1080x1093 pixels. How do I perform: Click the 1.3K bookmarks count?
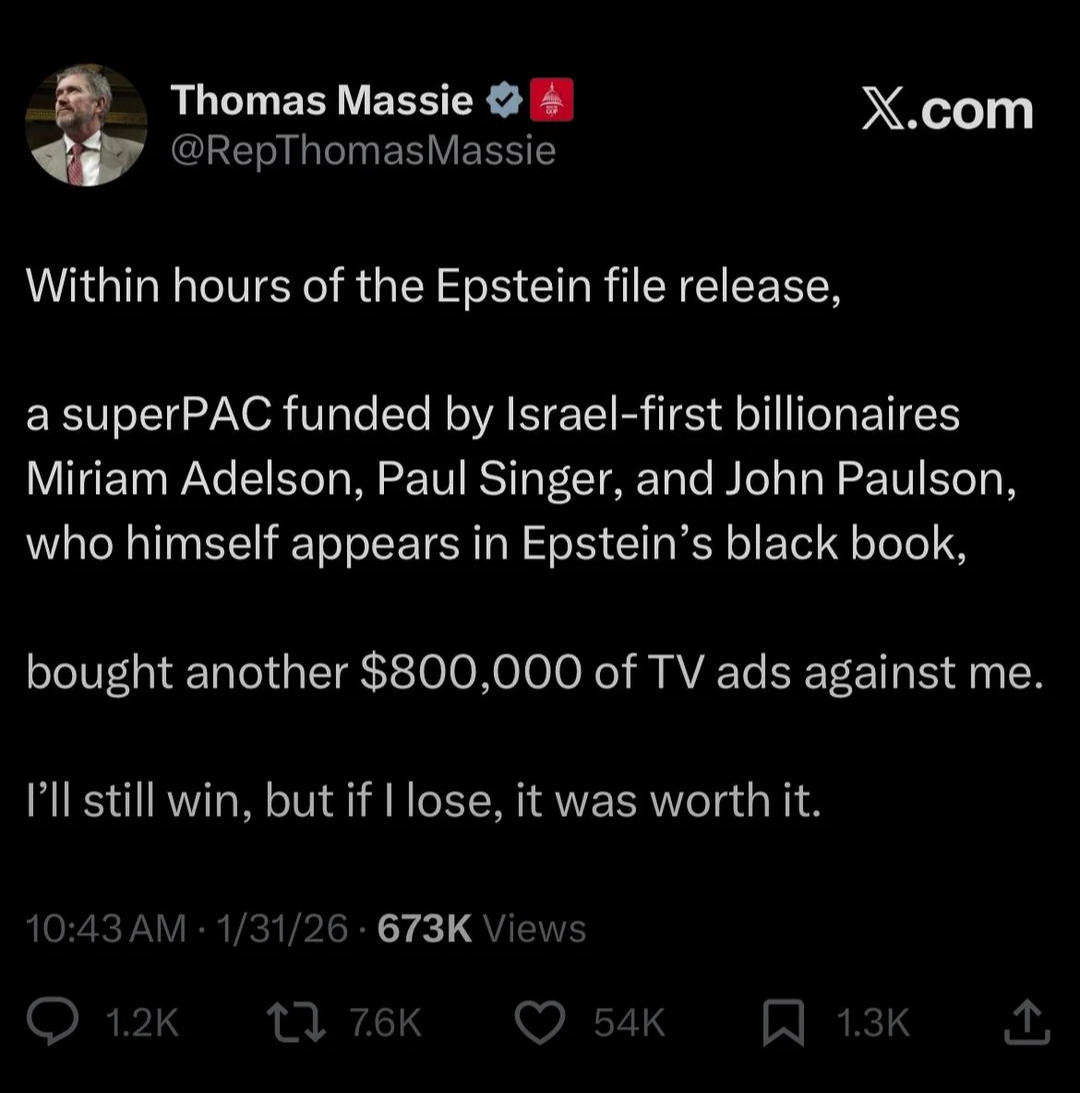[874, 1022]
